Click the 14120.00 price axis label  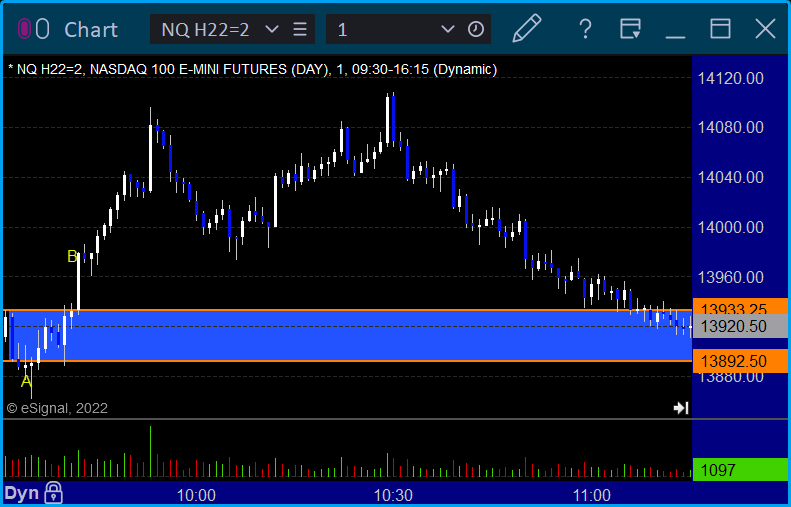coord(730,78)
